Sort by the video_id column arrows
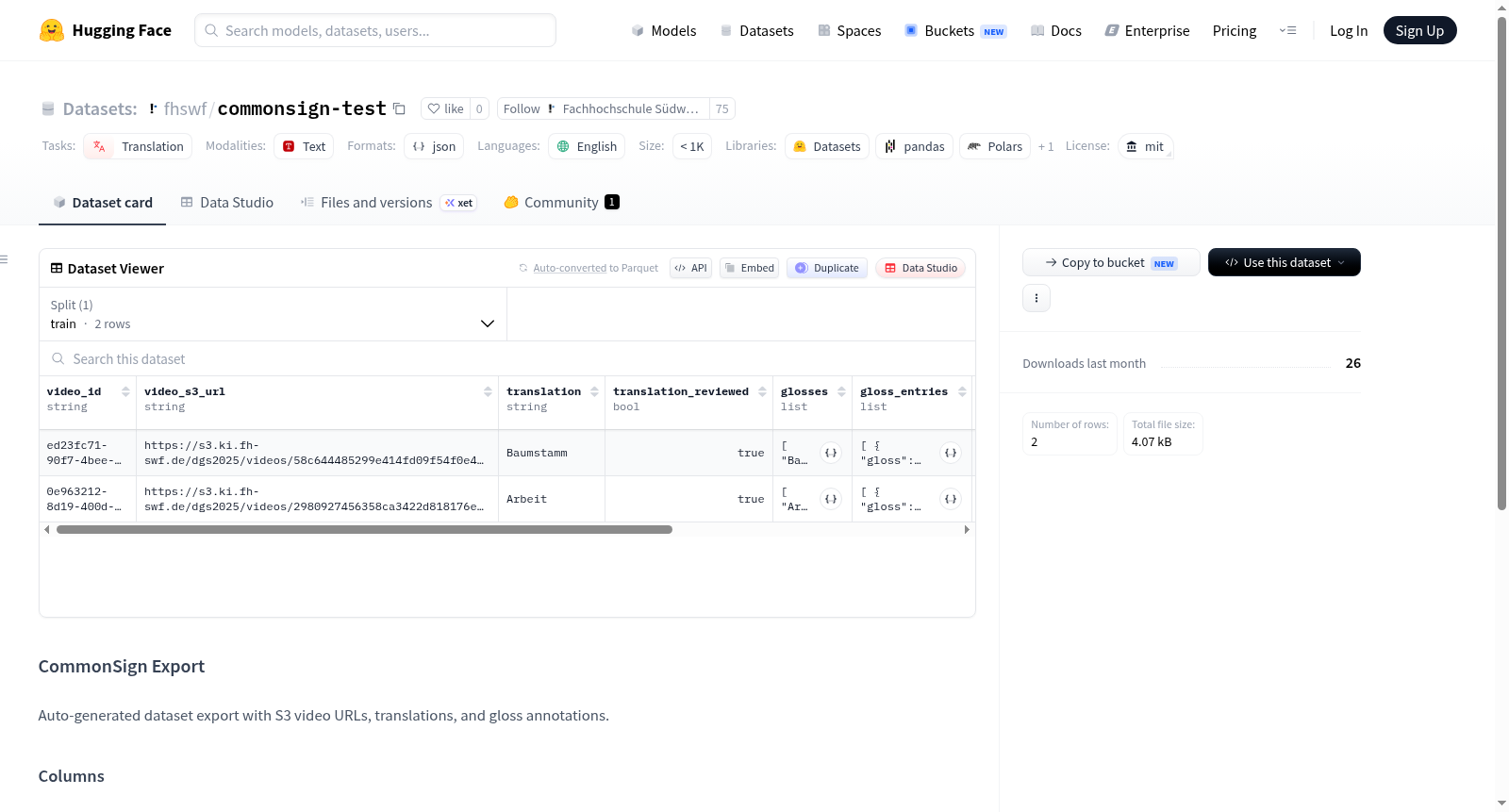The image size is (1509, 812). 125,391
